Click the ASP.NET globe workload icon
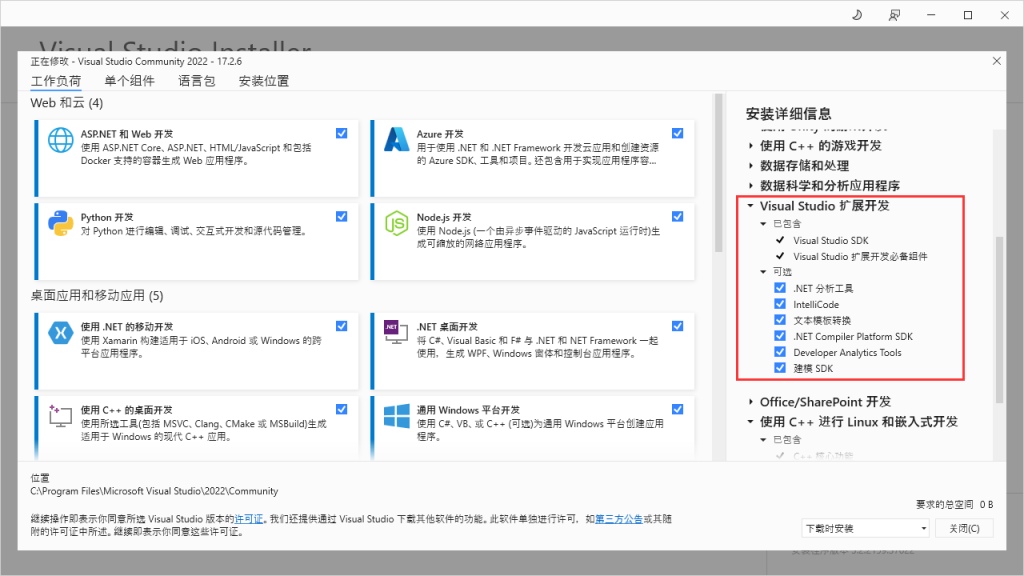 point(61,140)
